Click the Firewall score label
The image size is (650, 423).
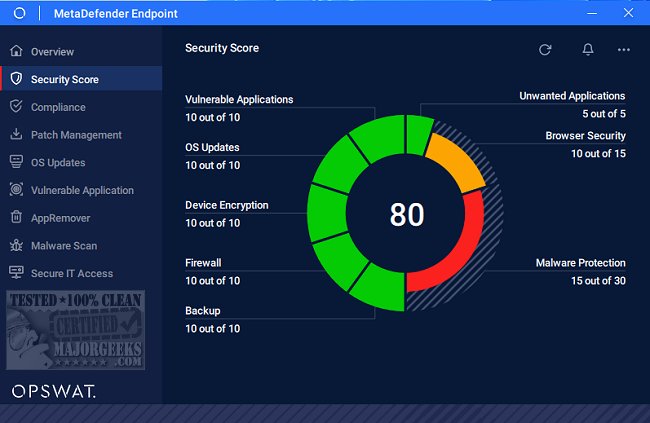pos(203,263)
